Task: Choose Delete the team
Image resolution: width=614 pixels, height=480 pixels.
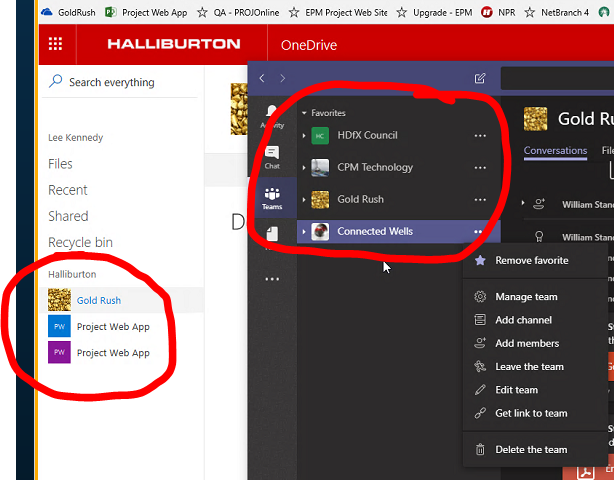Action: pyautogui.click(x=535, y=449)
